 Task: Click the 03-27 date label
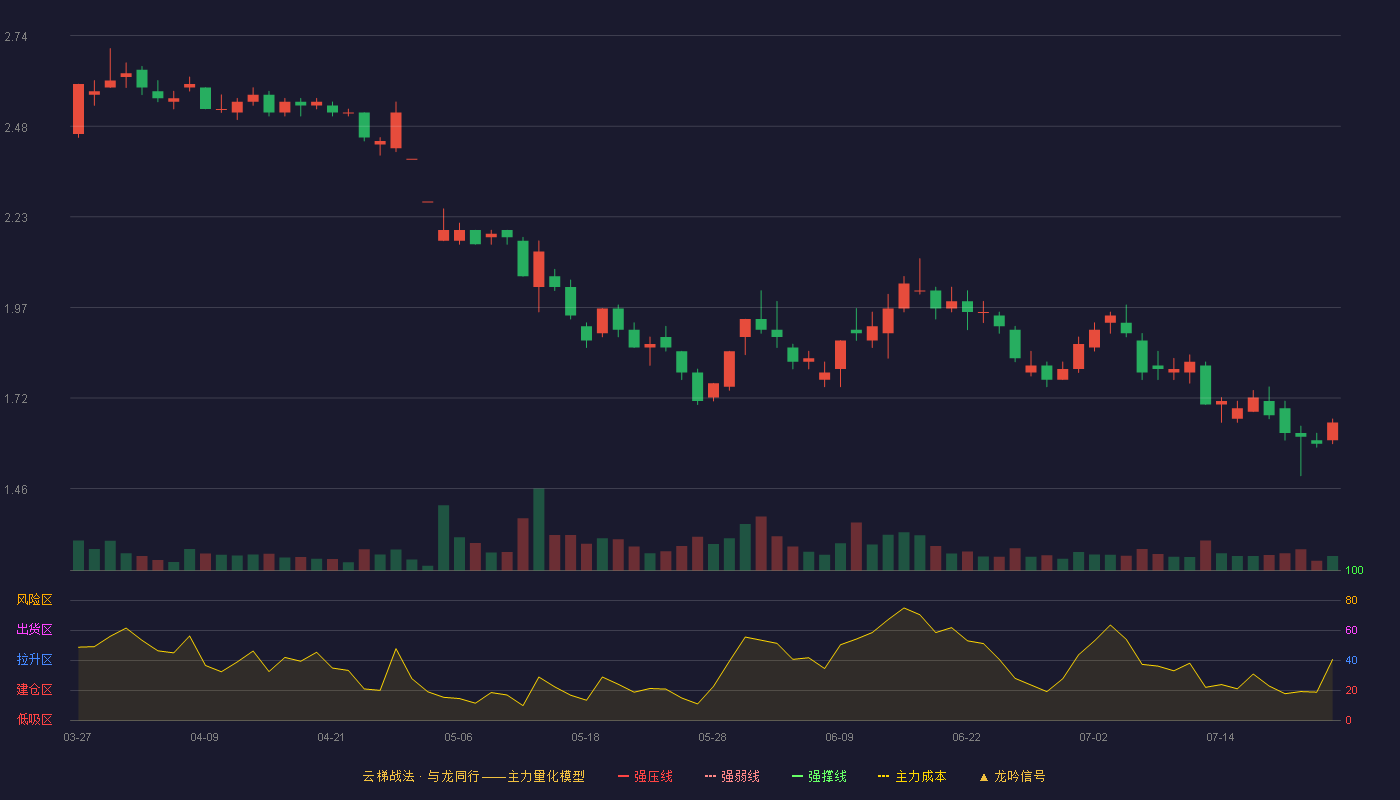point(77,737)
